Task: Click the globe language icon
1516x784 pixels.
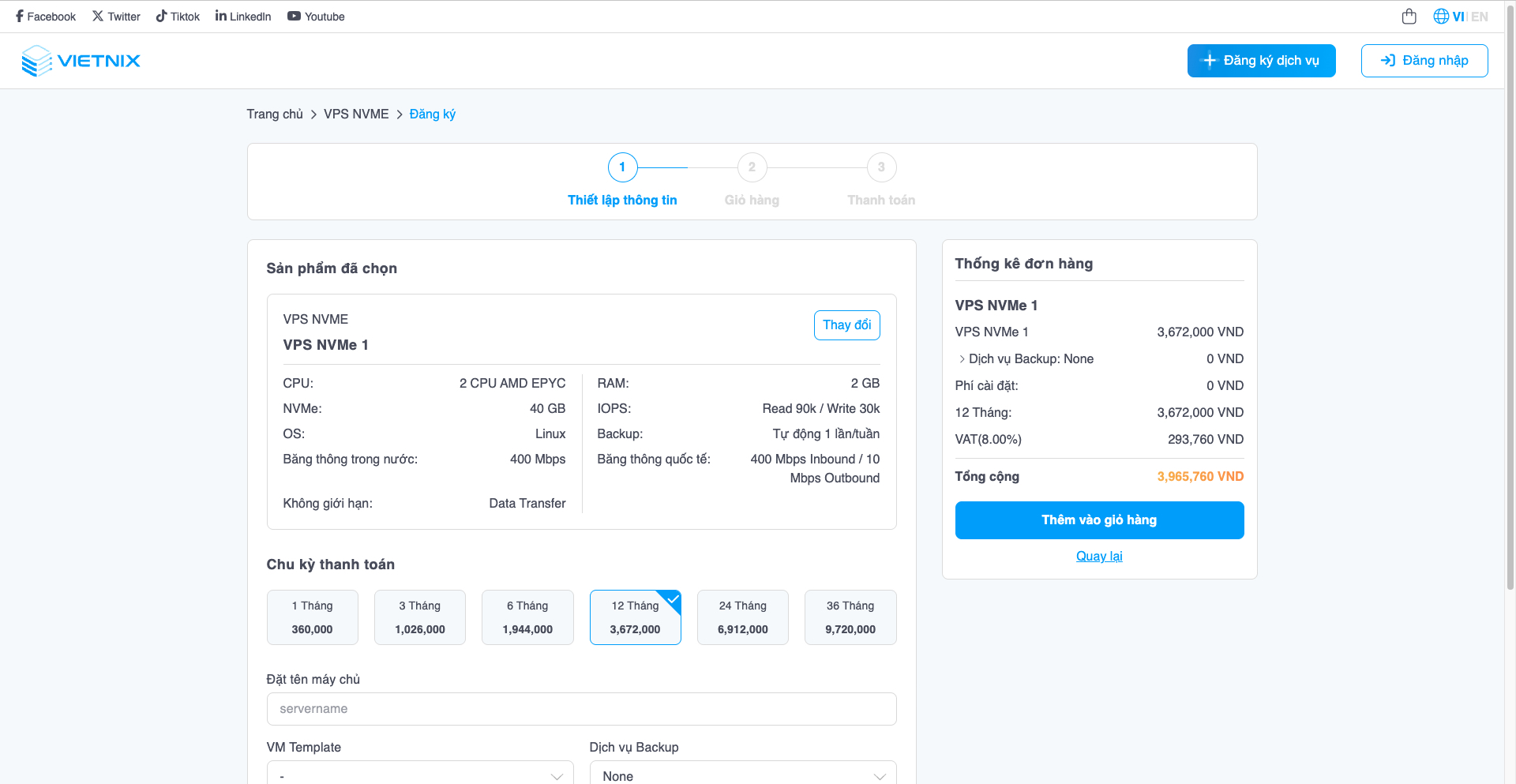Action: (1441, 17)
